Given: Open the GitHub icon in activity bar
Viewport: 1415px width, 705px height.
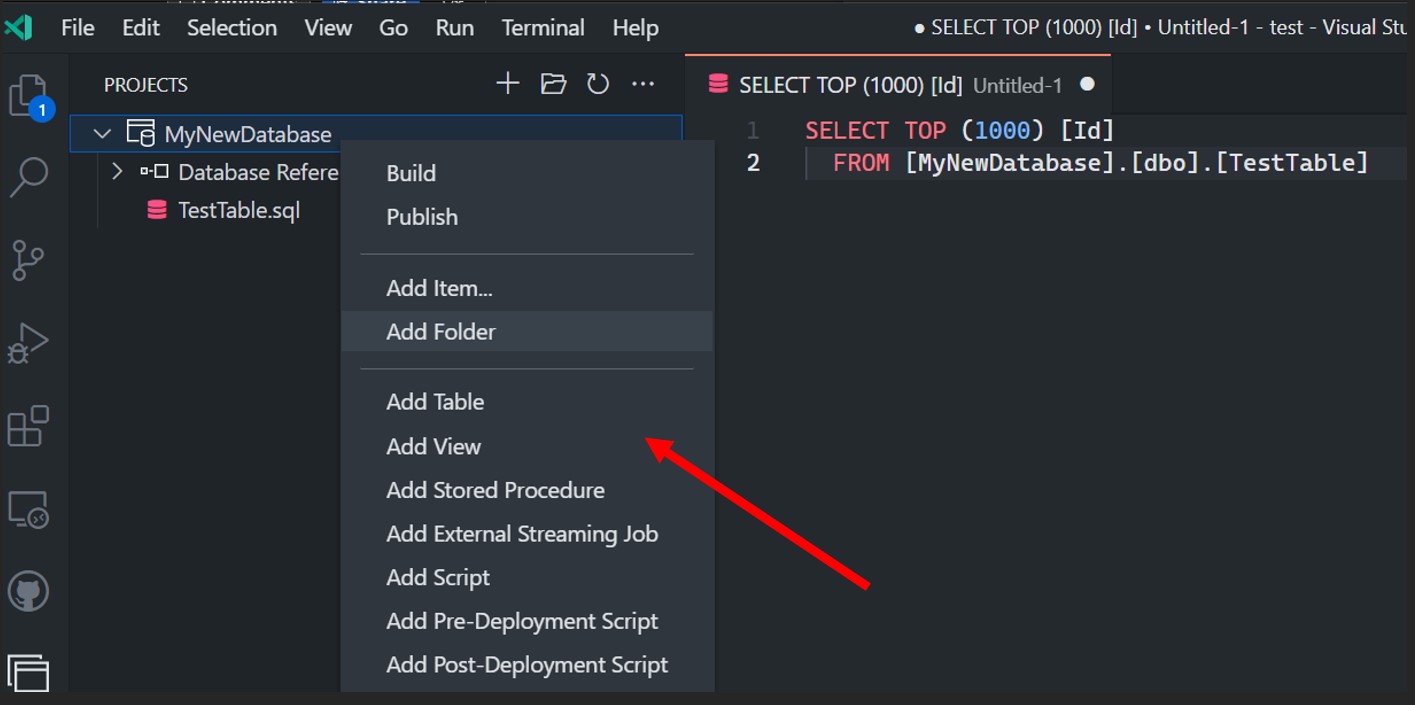Looking at the screenshot, I should pos(29,591).
